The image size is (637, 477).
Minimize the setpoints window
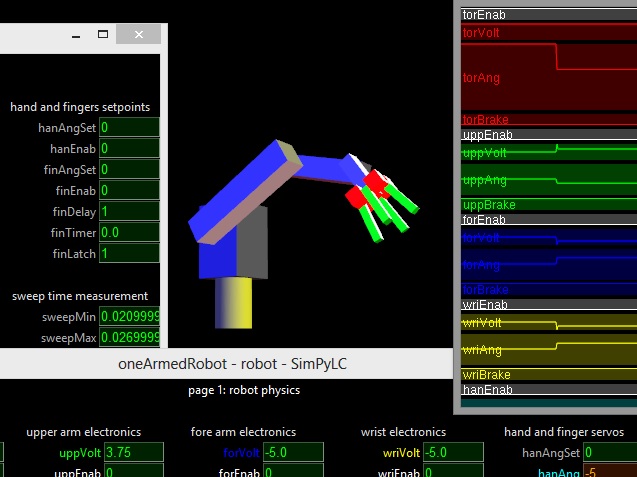tap(76, 35)
